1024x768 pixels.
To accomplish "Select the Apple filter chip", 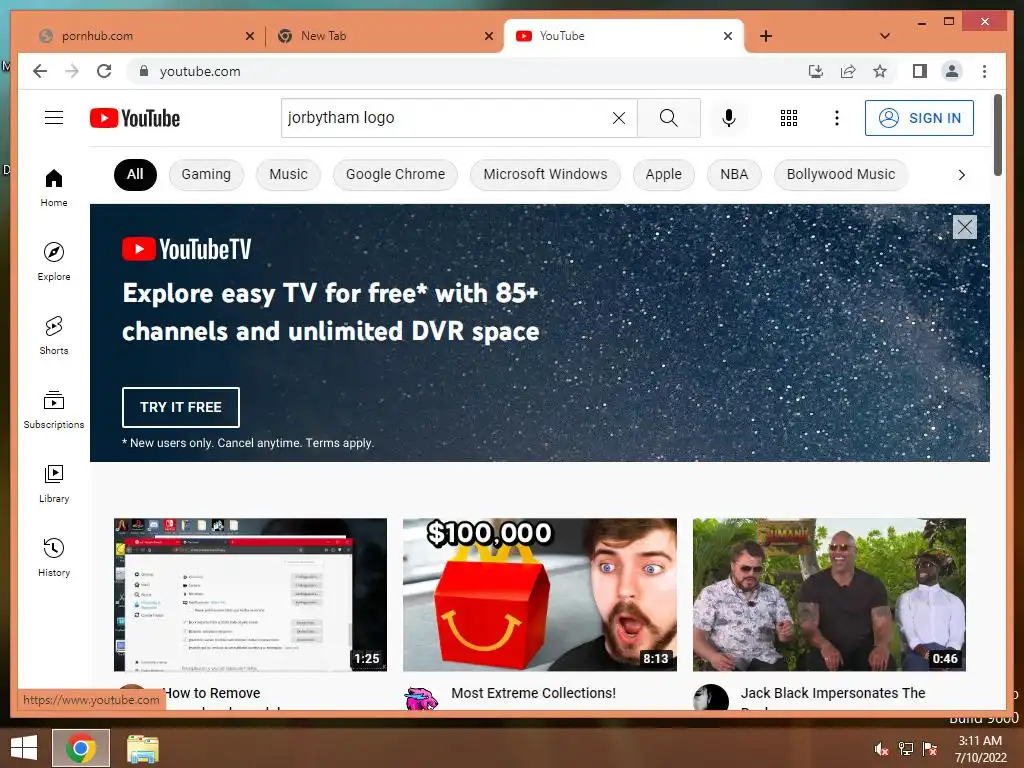I will click(x=664, y=174).
